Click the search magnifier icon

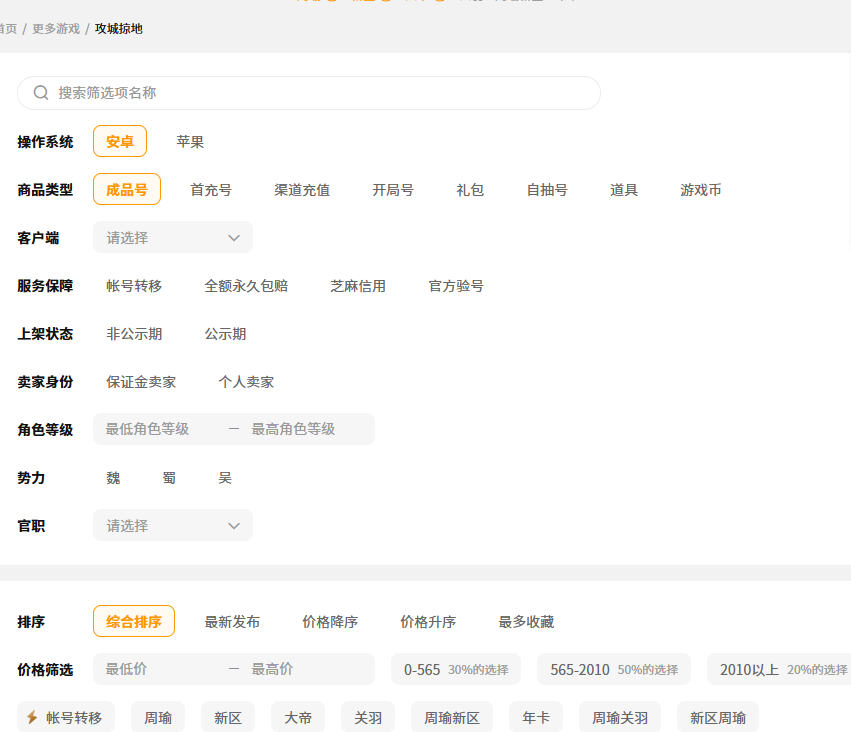click(41, 93)
